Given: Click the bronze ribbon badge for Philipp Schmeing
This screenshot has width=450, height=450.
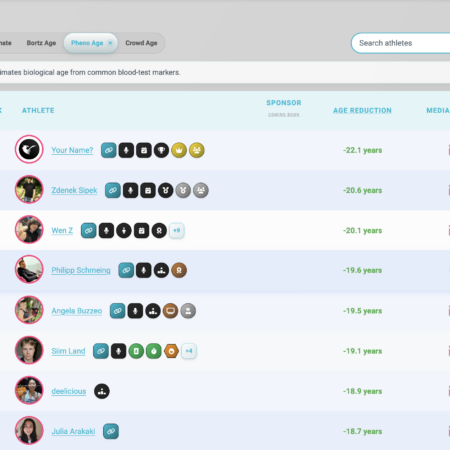Looking at the screenshot, I should (179, 270).
